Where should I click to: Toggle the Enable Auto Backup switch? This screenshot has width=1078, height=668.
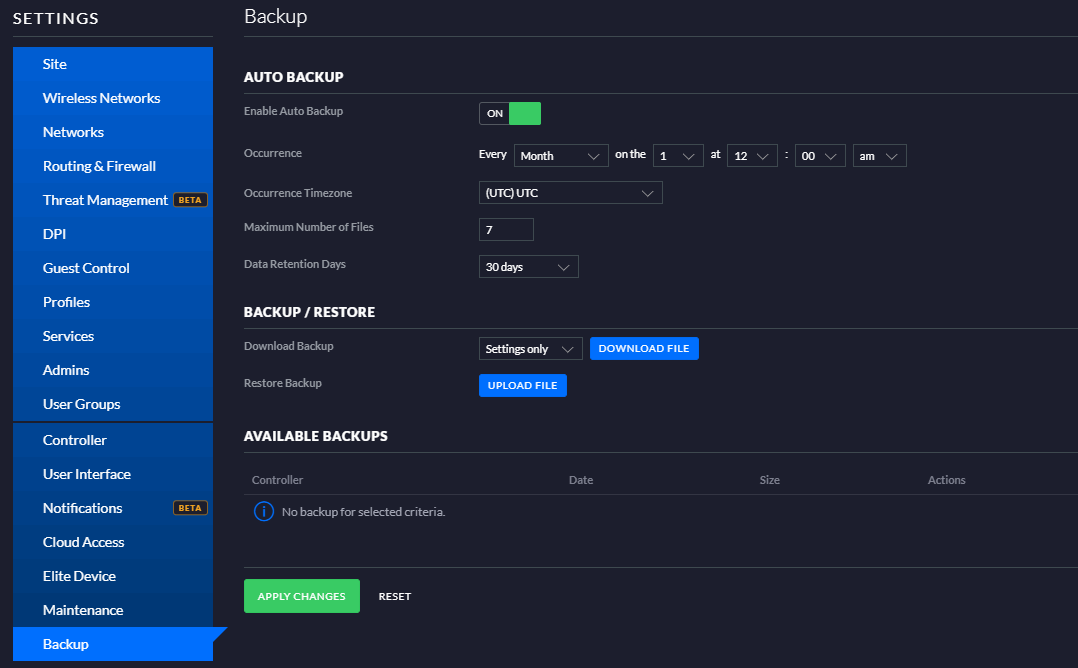point(510,114)
